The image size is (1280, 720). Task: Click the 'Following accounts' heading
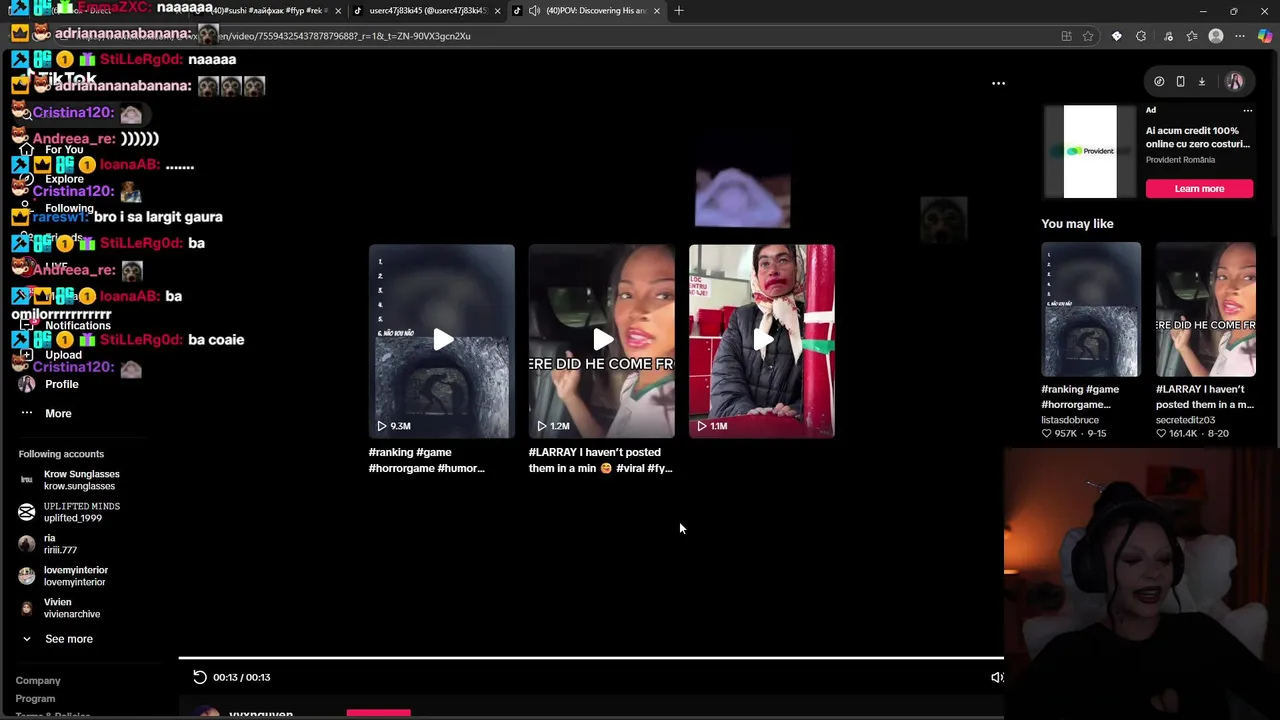[61, 454]
